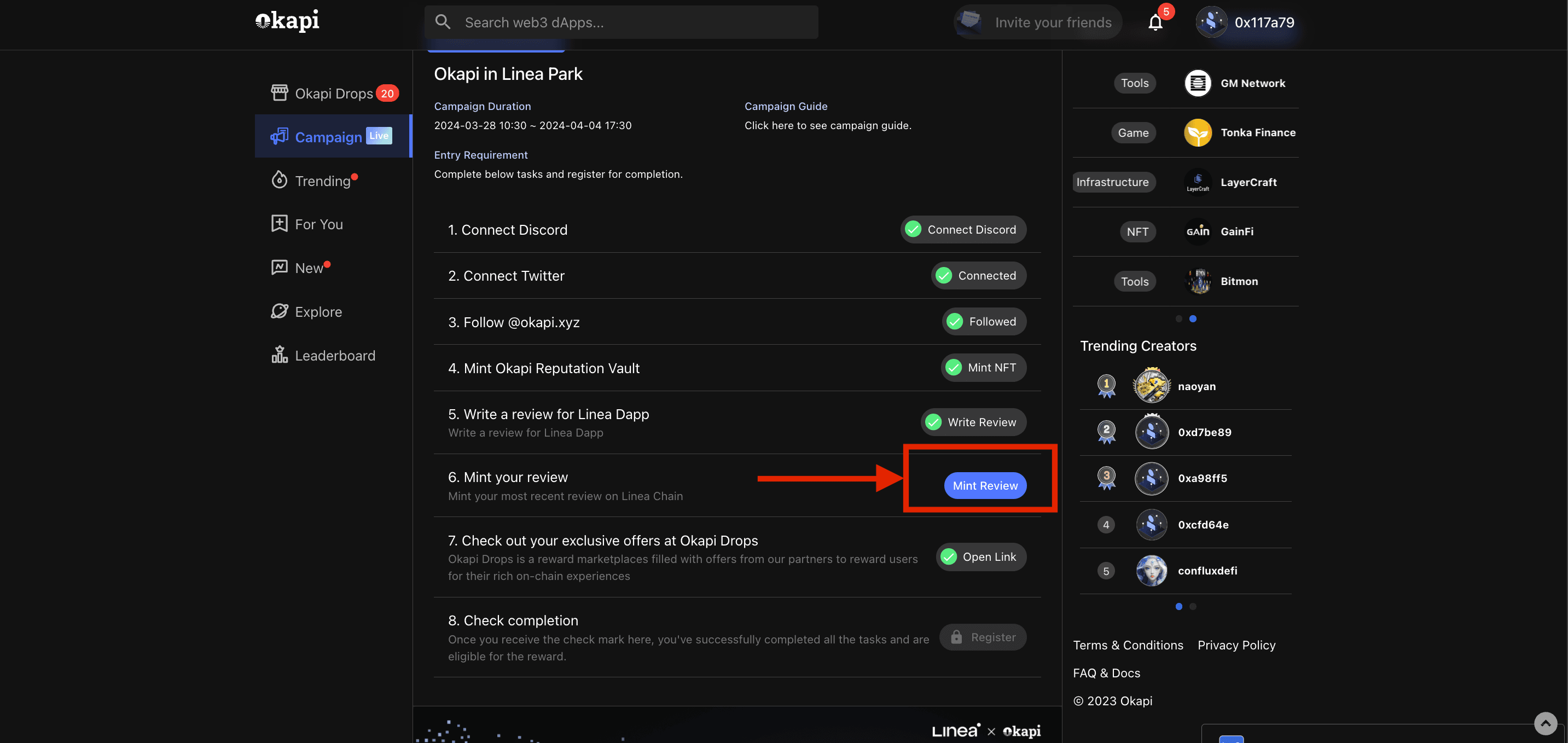Click the '8. Check completion' heading
The width and height of the screenshot is (1568, 743).
[513, 620]
